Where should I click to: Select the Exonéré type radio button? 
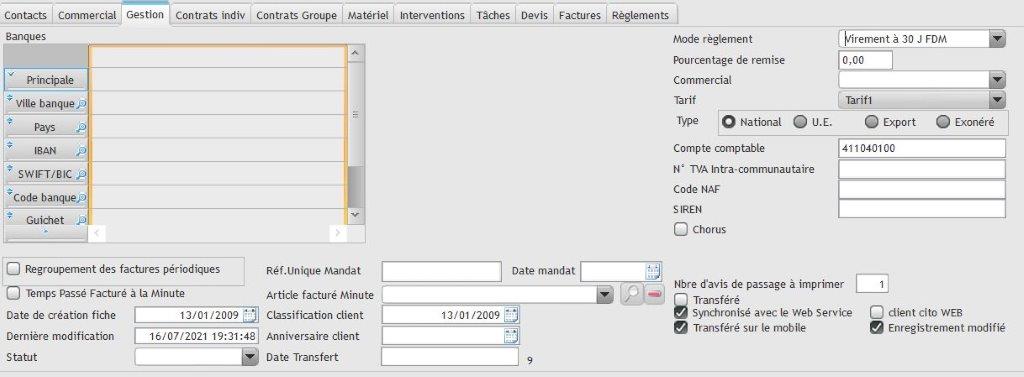942,122
